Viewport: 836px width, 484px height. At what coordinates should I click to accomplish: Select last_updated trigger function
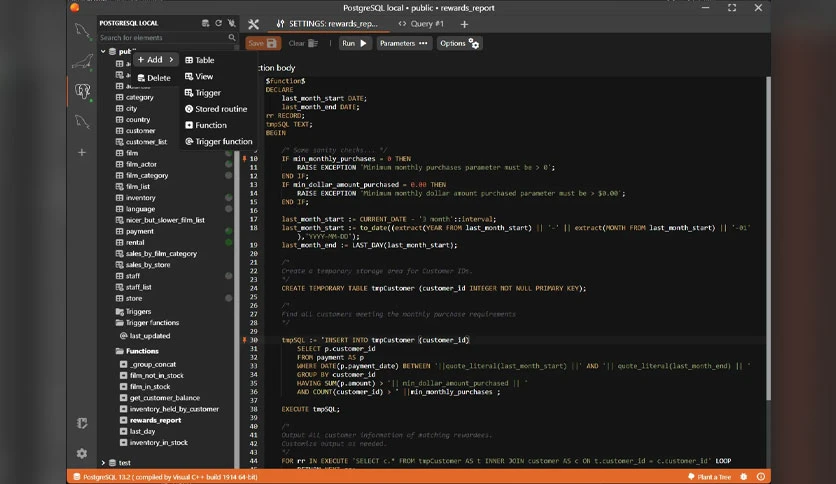point(145,336)
